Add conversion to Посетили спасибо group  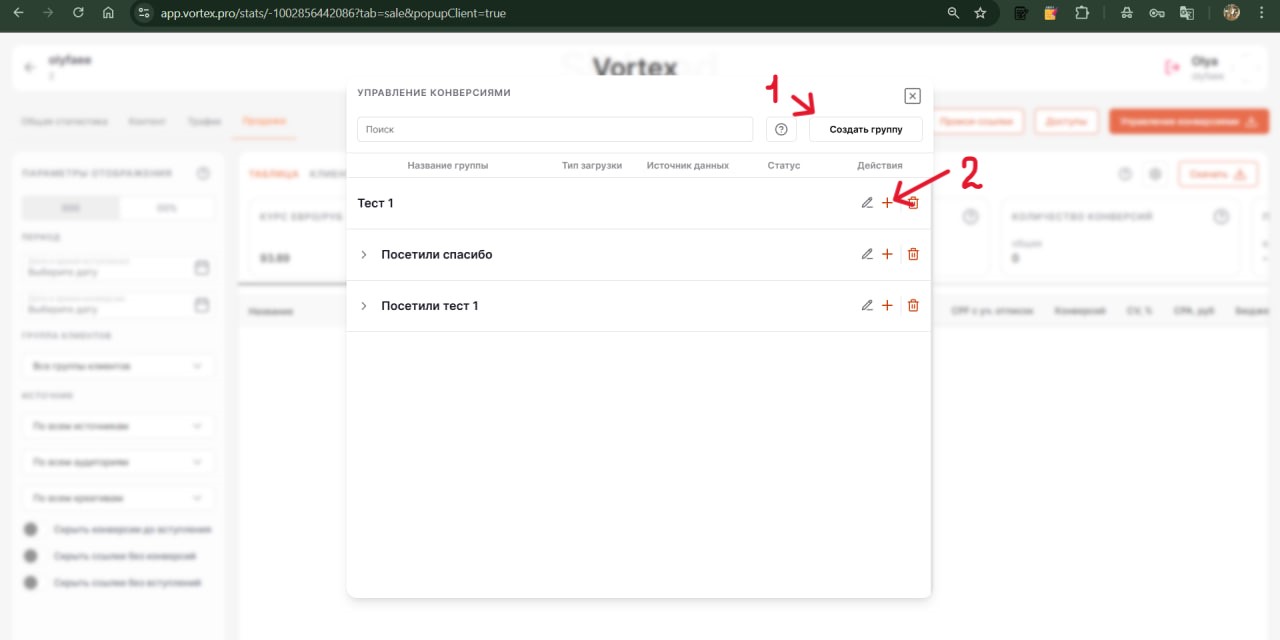(x=887, y=254)
